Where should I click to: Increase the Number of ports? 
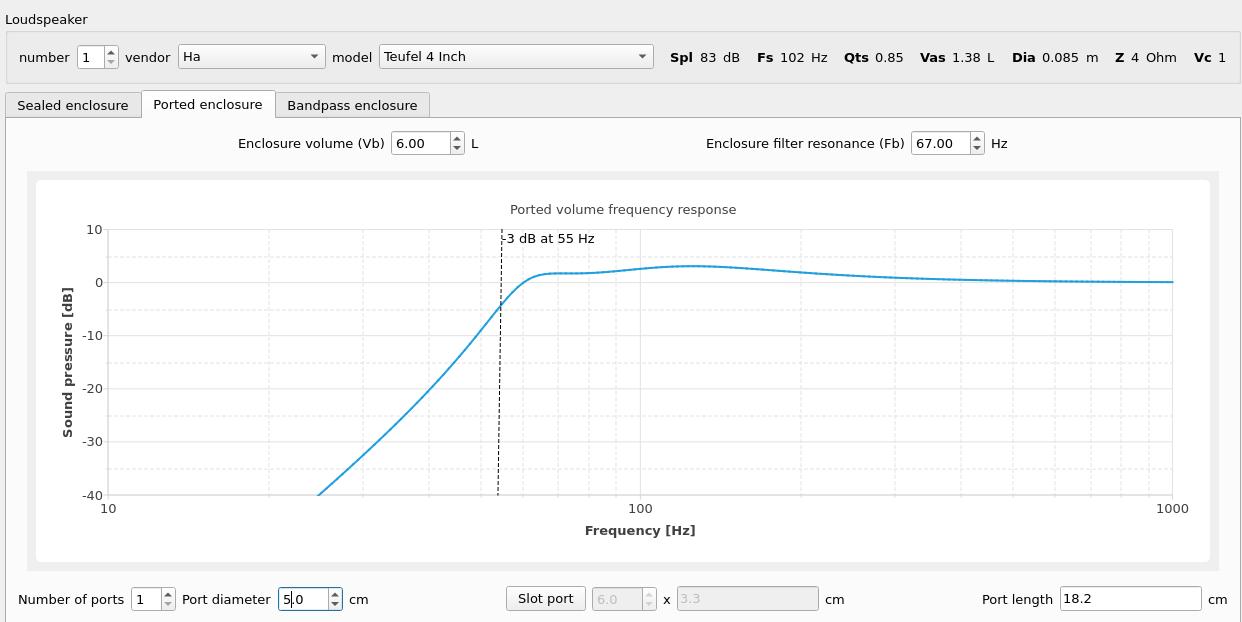click(168, 594)
